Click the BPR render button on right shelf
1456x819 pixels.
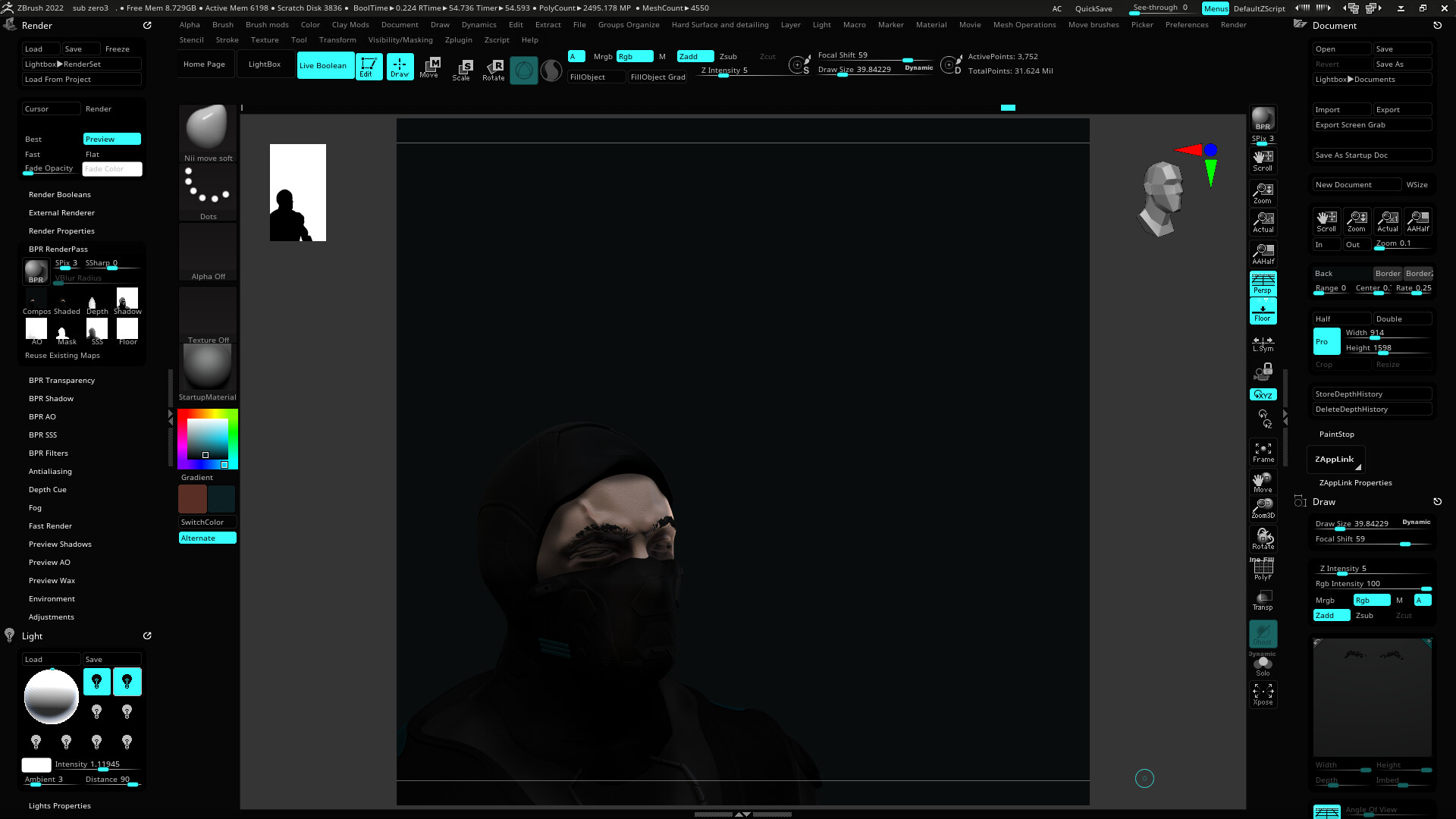click(x=1263, y=119)
